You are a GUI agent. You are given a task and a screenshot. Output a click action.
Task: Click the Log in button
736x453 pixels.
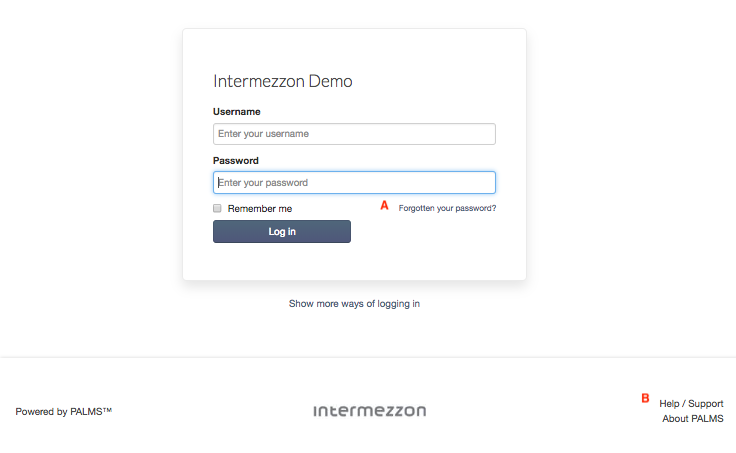tap(282, 231)
